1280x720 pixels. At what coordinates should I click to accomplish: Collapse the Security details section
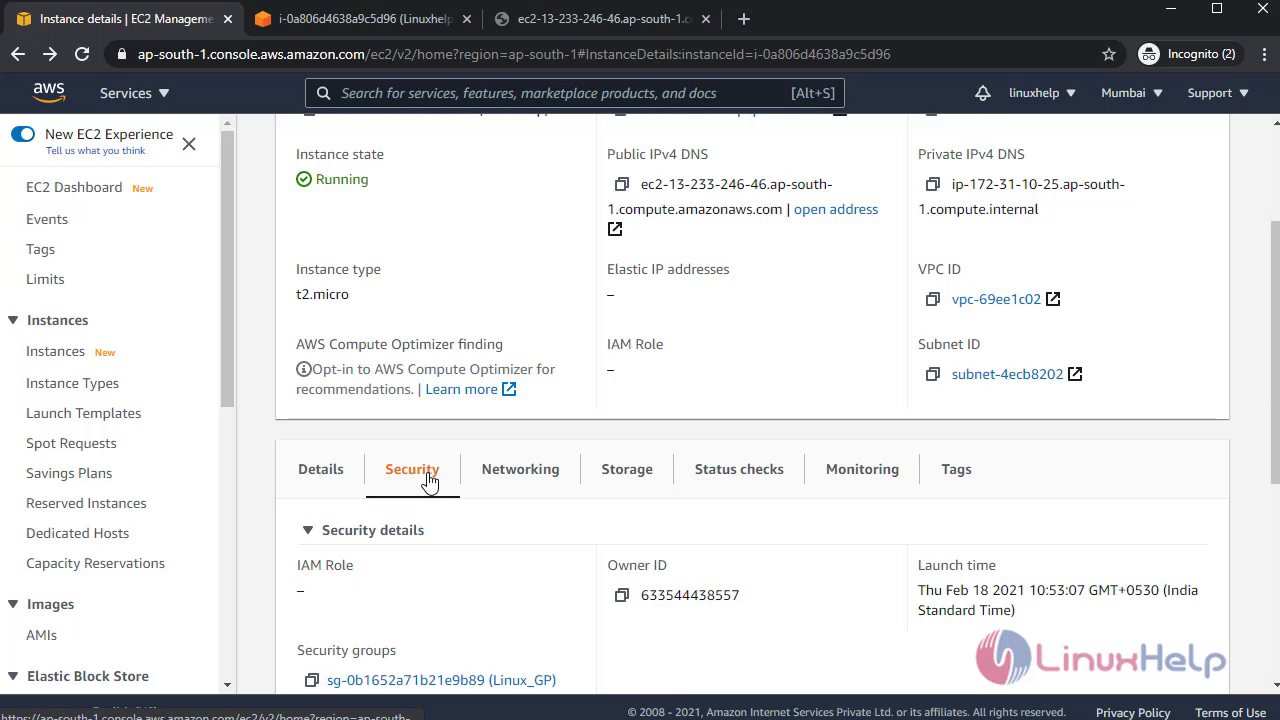[x=307, y=530]
